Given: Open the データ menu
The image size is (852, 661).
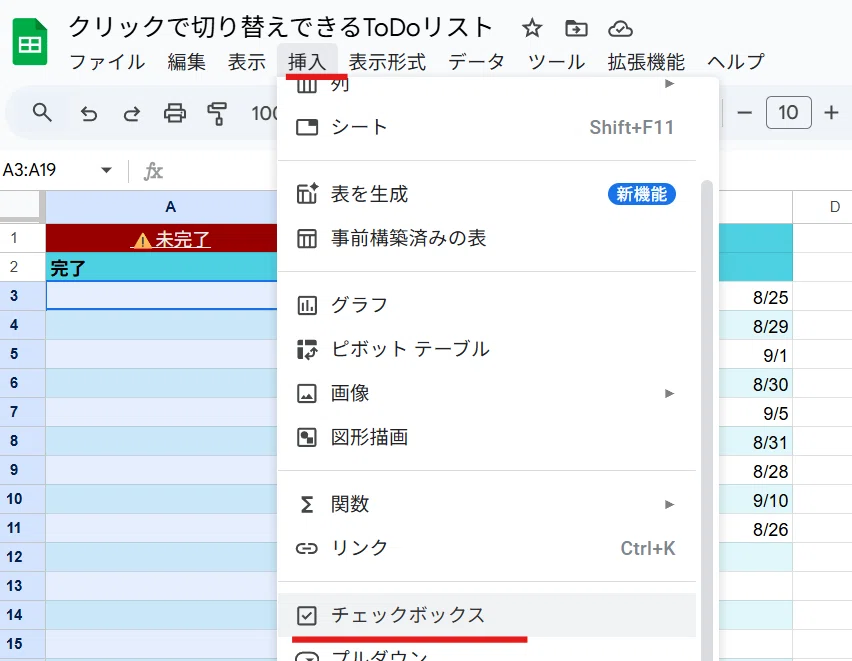Looking at the screenshot, I should (x=476, y=62).
